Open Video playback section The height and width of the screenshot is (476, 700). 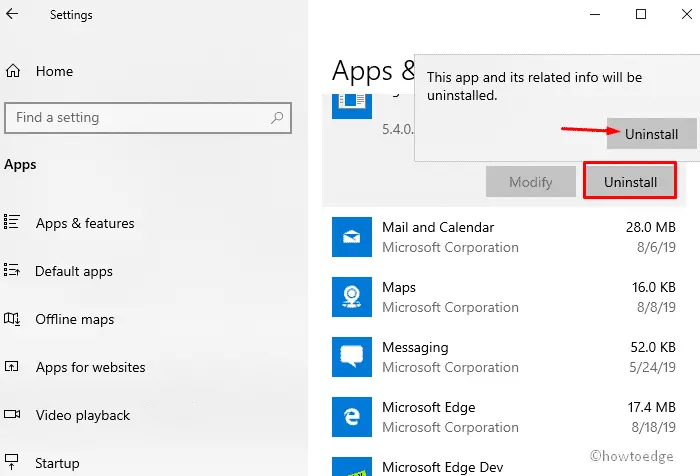pos(83,415)
